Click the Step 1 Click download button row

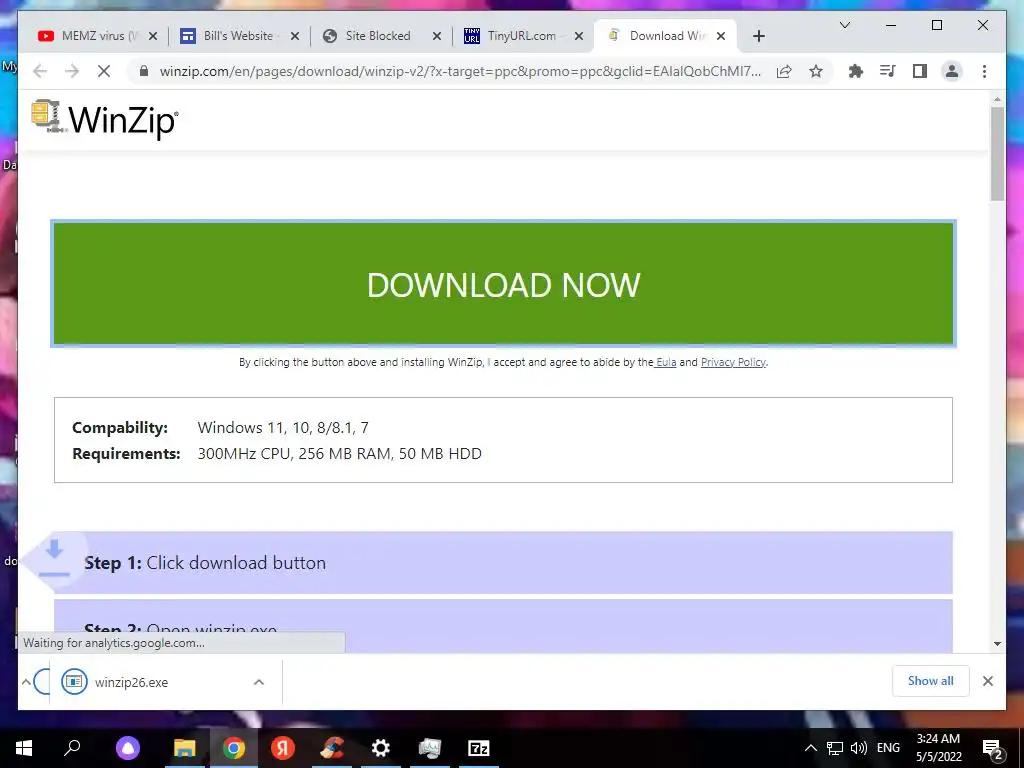(x=504, y=562)
